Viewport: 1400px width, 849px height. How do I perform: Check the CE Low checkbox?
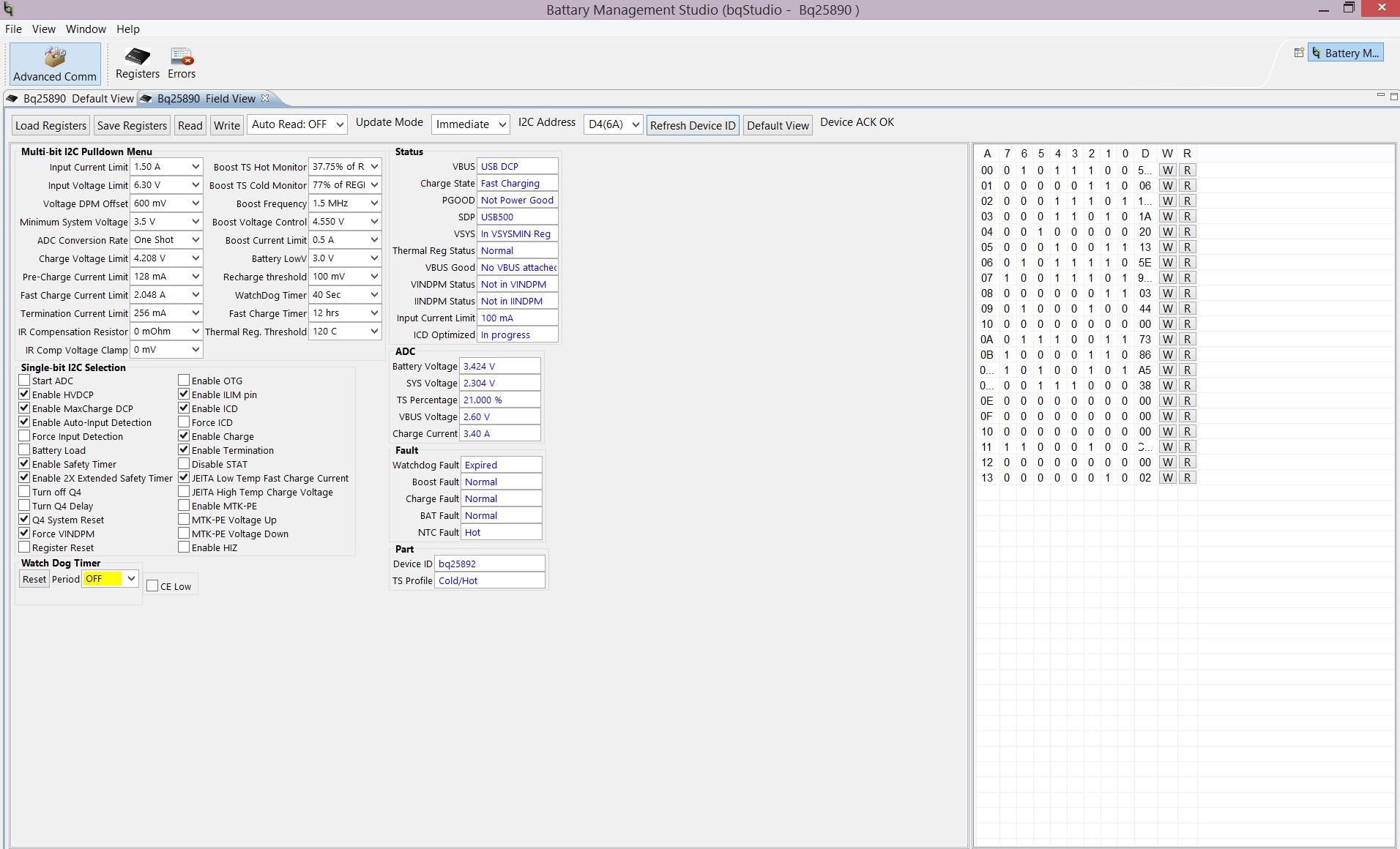152,586
